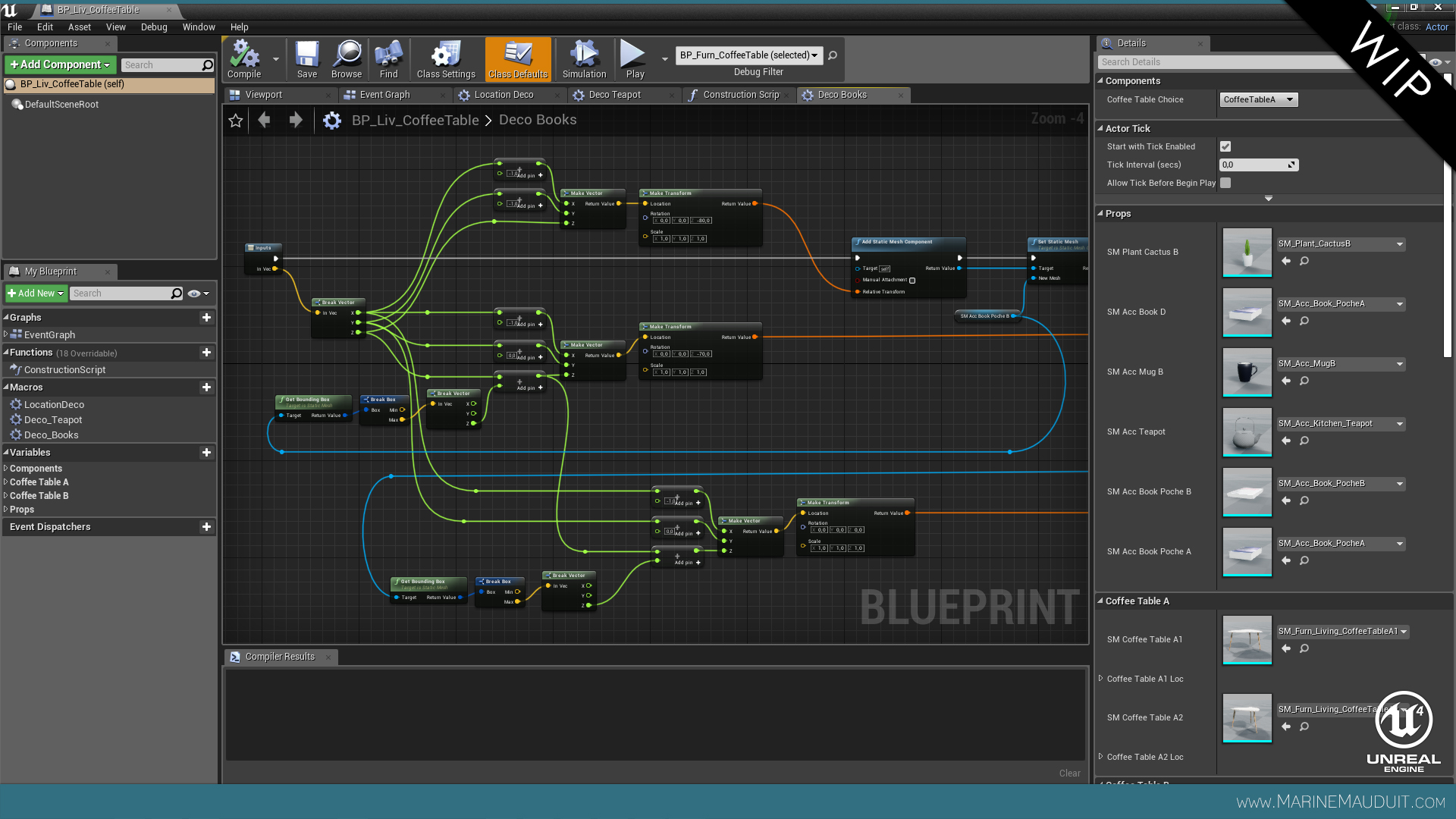Open the Asset menu
The height and width of the screenshot is (819, 1456).
pyautogui.click(x=80, y=27)
